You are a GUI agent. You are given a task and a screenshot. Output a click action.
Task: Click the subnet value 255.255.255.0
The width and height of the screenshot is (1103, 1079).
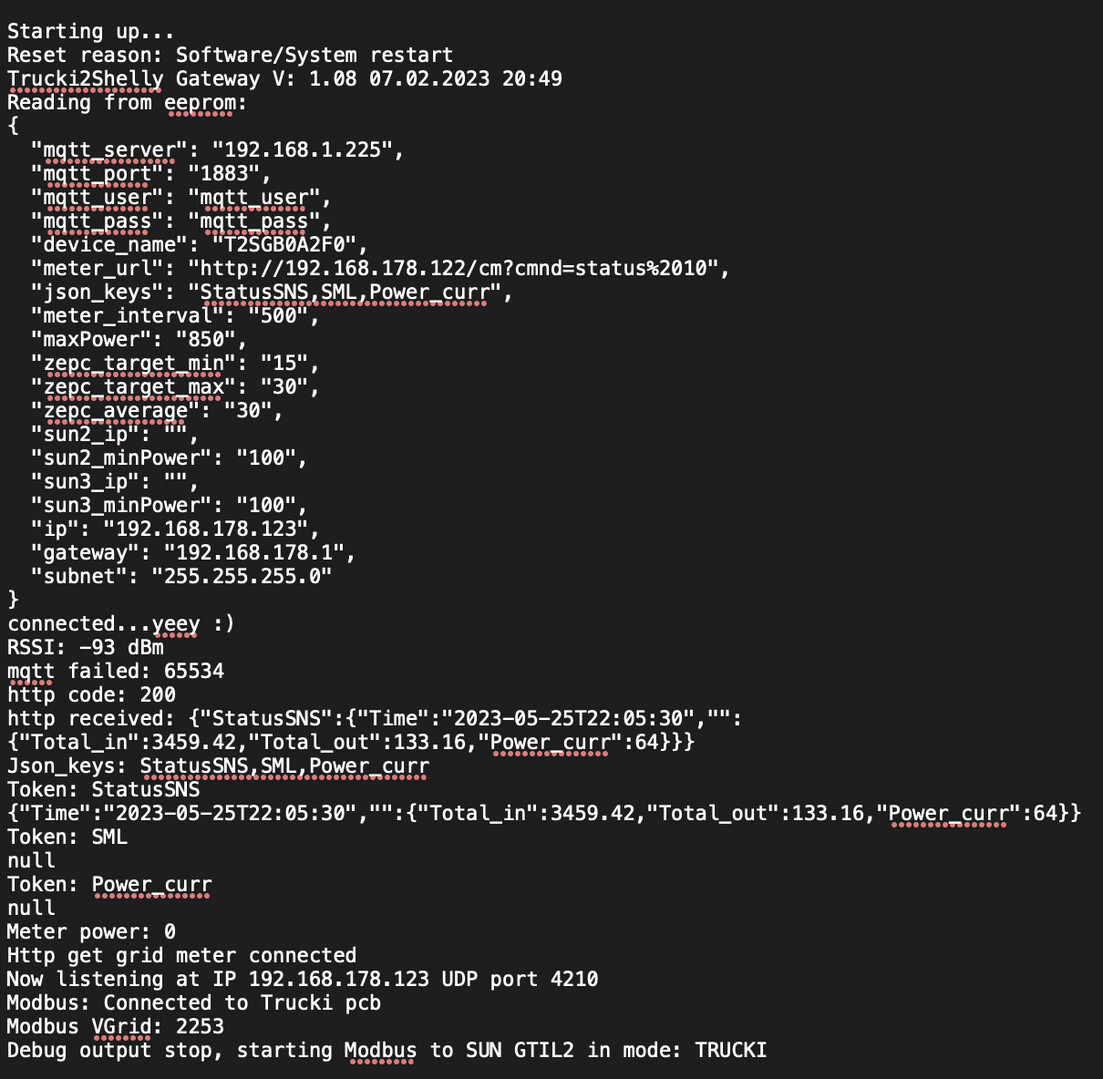pyautogui.click(x=242, y=577)
